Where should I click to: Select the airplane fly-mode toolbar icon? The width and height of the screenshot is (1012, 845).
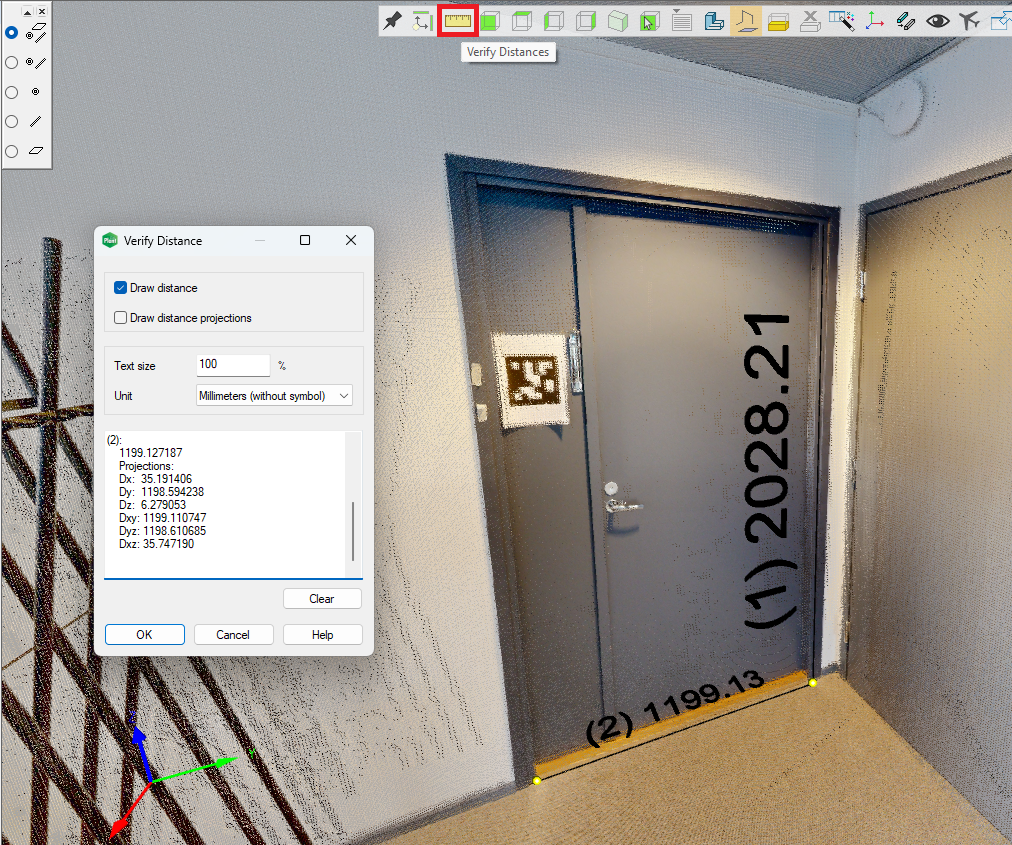(968, 20)
